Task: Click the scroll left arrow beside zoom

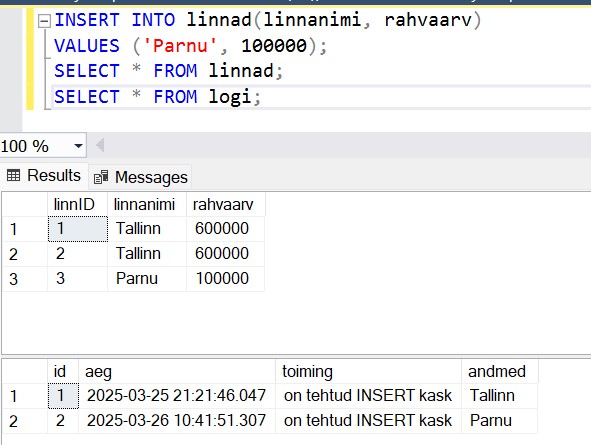Action: point(100,145)
